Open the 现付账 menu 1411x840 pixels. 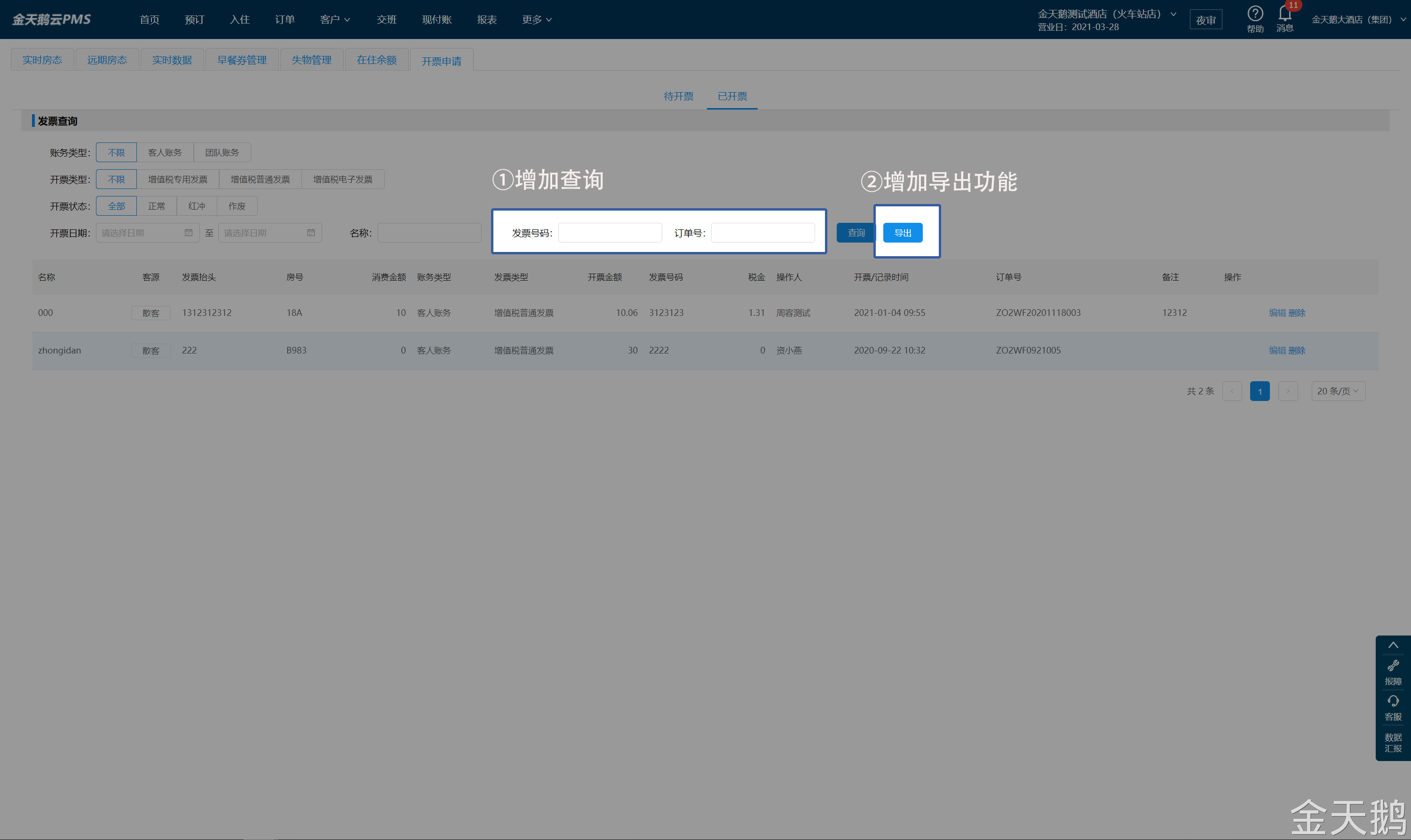[437, 19]
